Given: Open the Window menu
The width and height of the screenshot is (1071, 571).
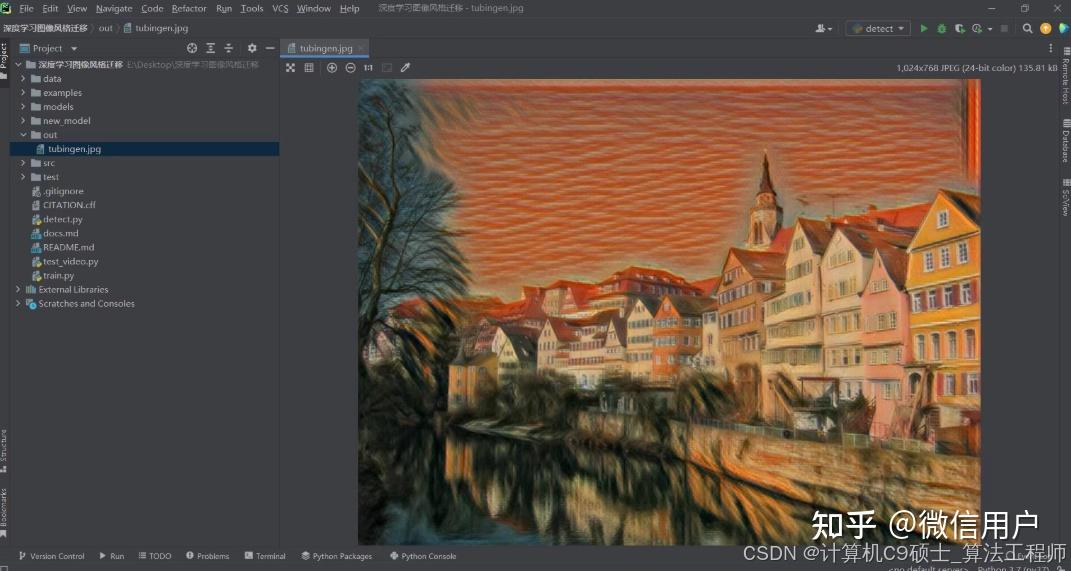Looking at the screenshot, I should pos(314,9).
